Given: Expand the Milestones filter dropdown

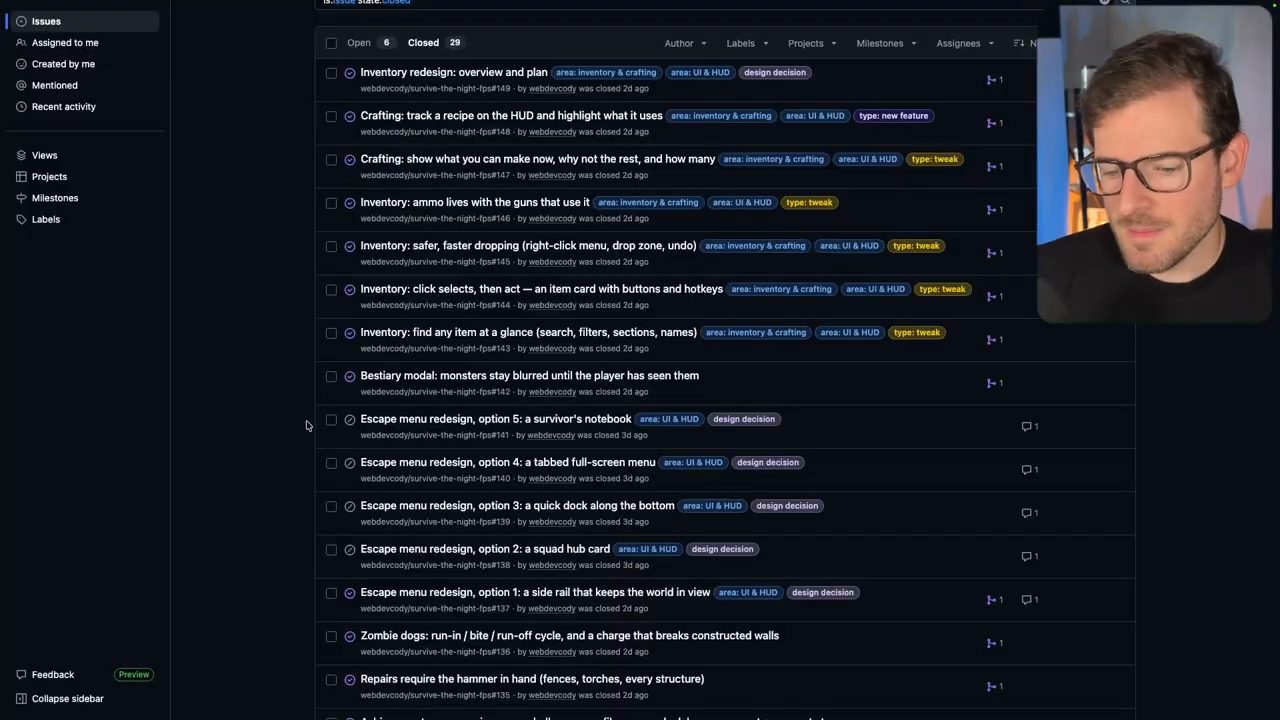Looking at the screenshot, I should (886, 43).
